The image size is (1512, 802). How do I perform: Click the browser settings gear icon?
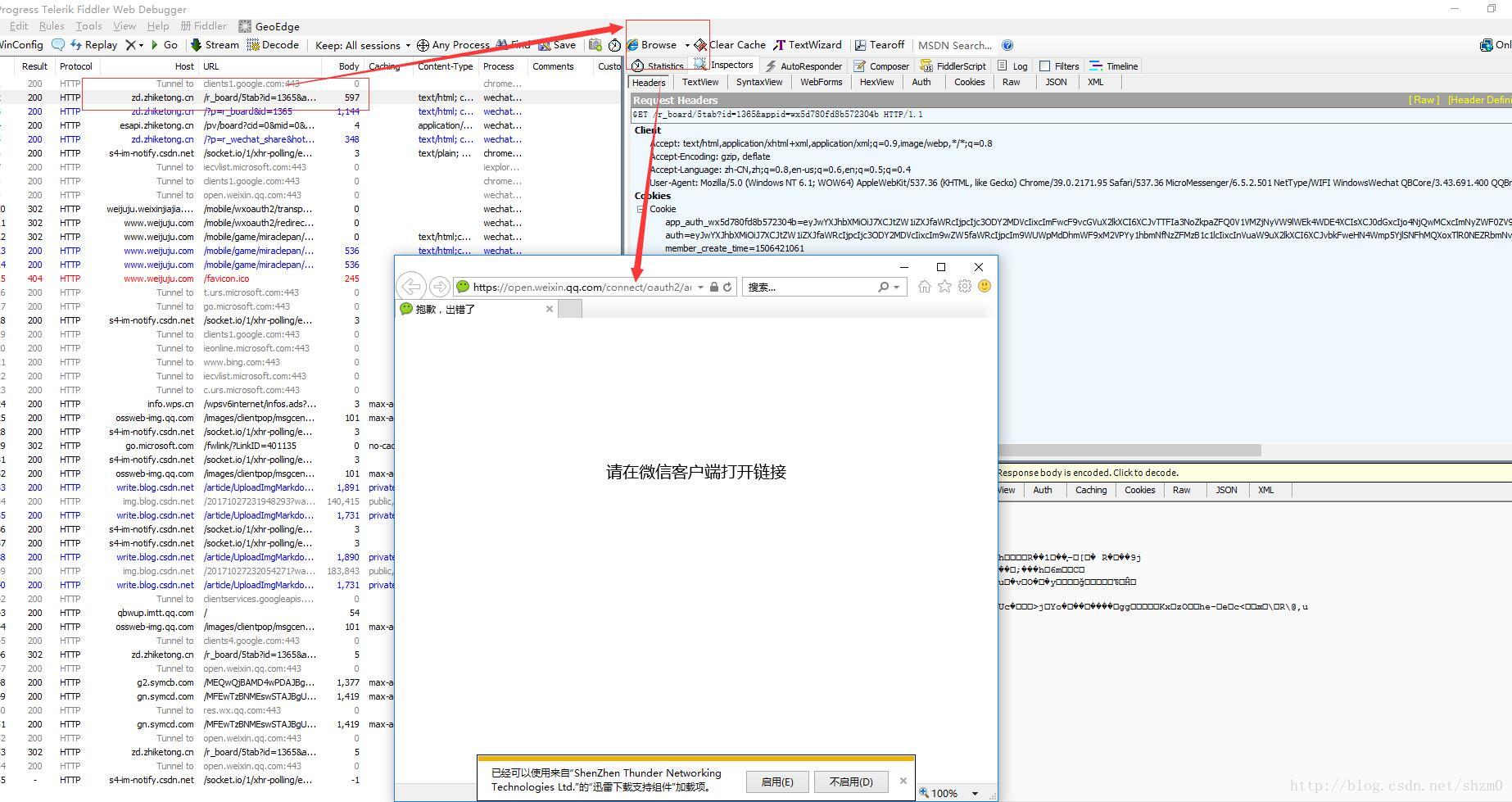coord(965,286)
